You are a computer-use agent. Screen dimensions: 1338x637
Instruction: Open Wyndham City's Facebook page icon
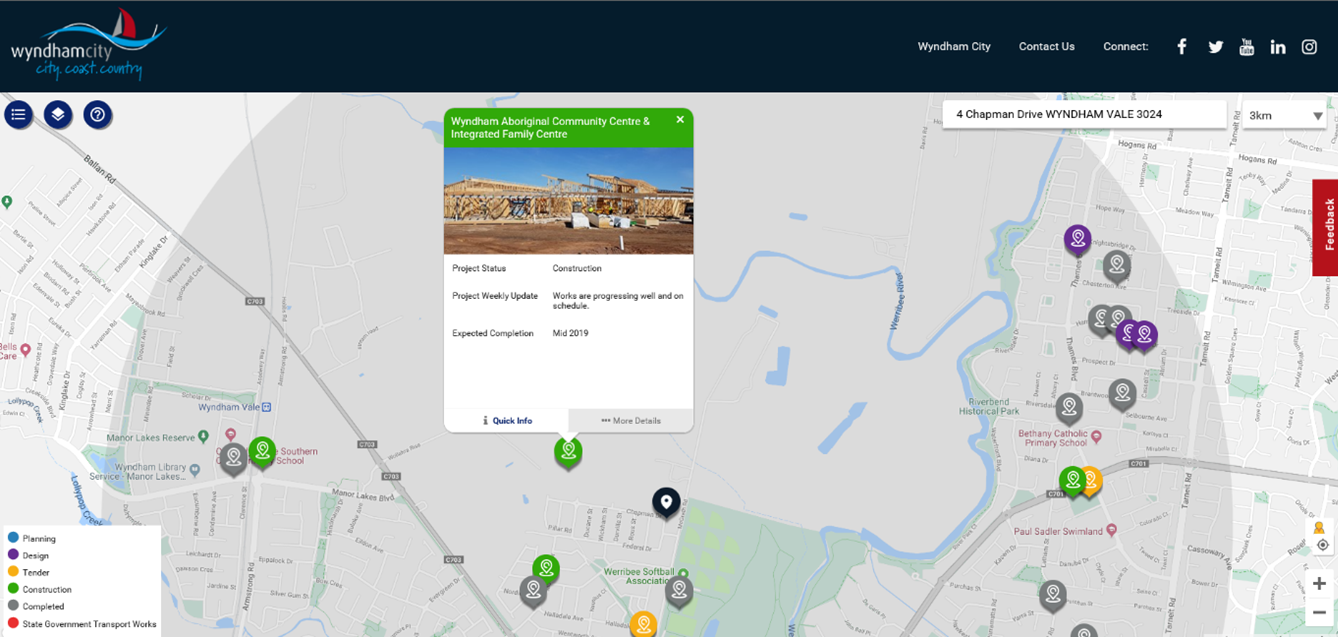1182,46
